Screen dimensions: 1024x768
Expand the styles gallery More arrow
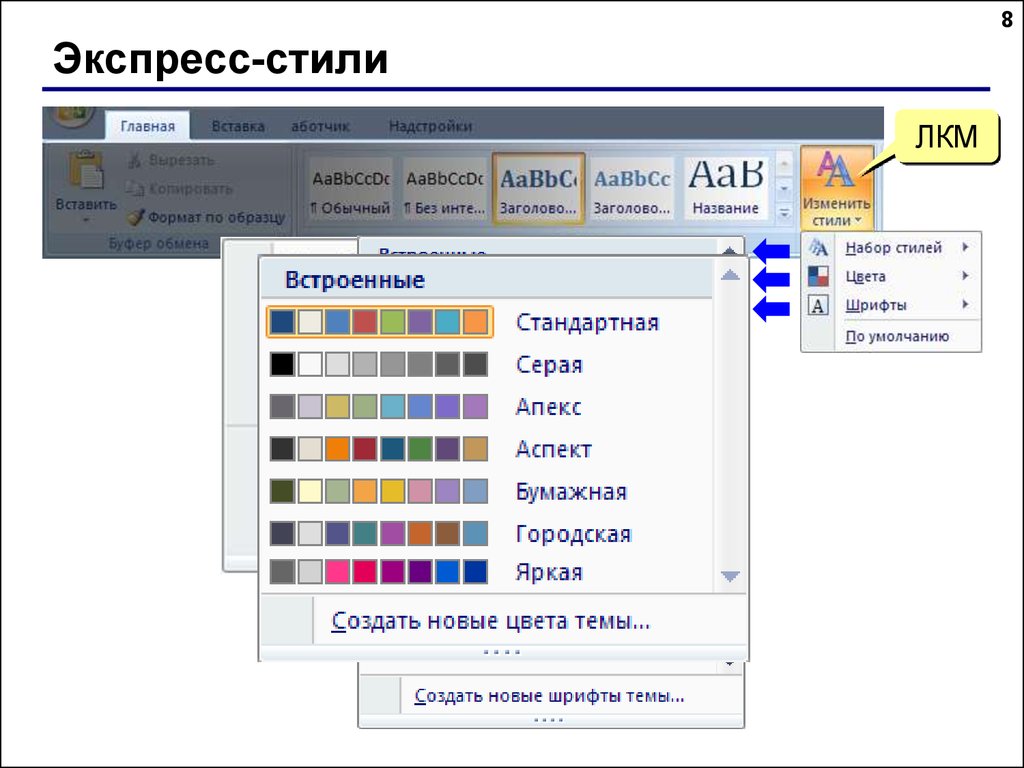tap(784, 213)
